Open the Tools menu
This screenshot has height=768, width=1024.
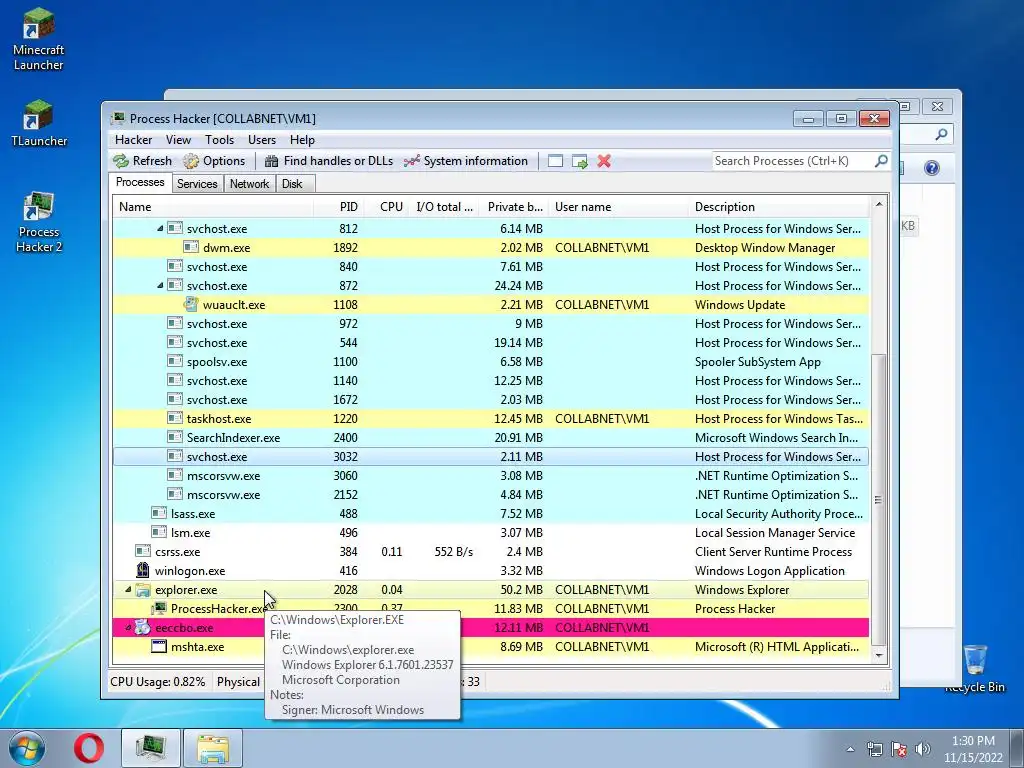(x=219, y=140)
